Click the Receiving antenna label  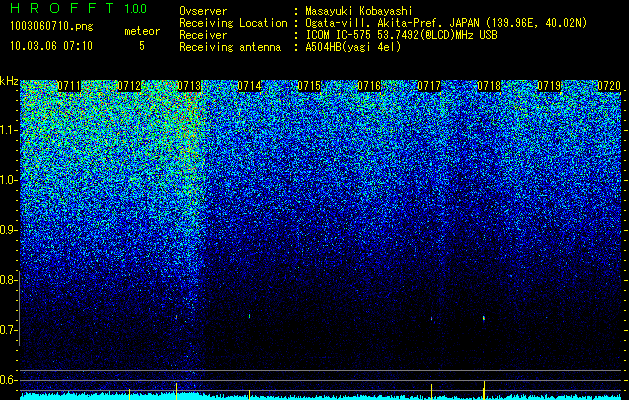(230, 47)
